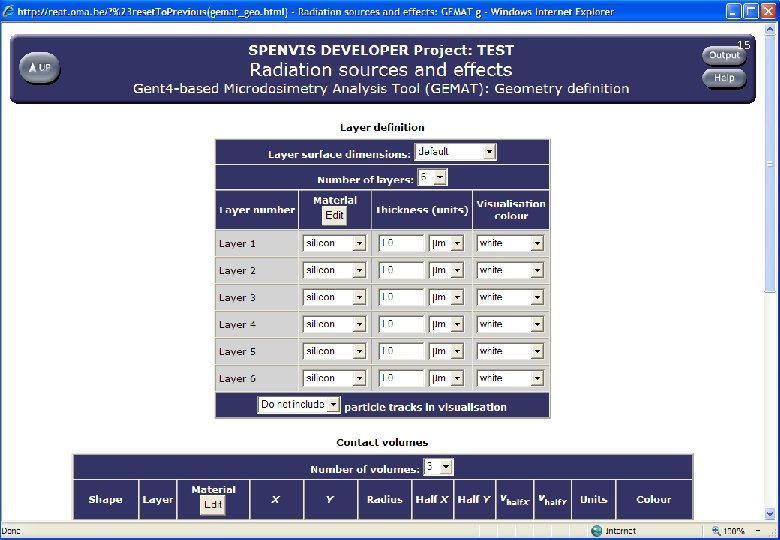Click Layer 5 thickness input field

point(401,351)
